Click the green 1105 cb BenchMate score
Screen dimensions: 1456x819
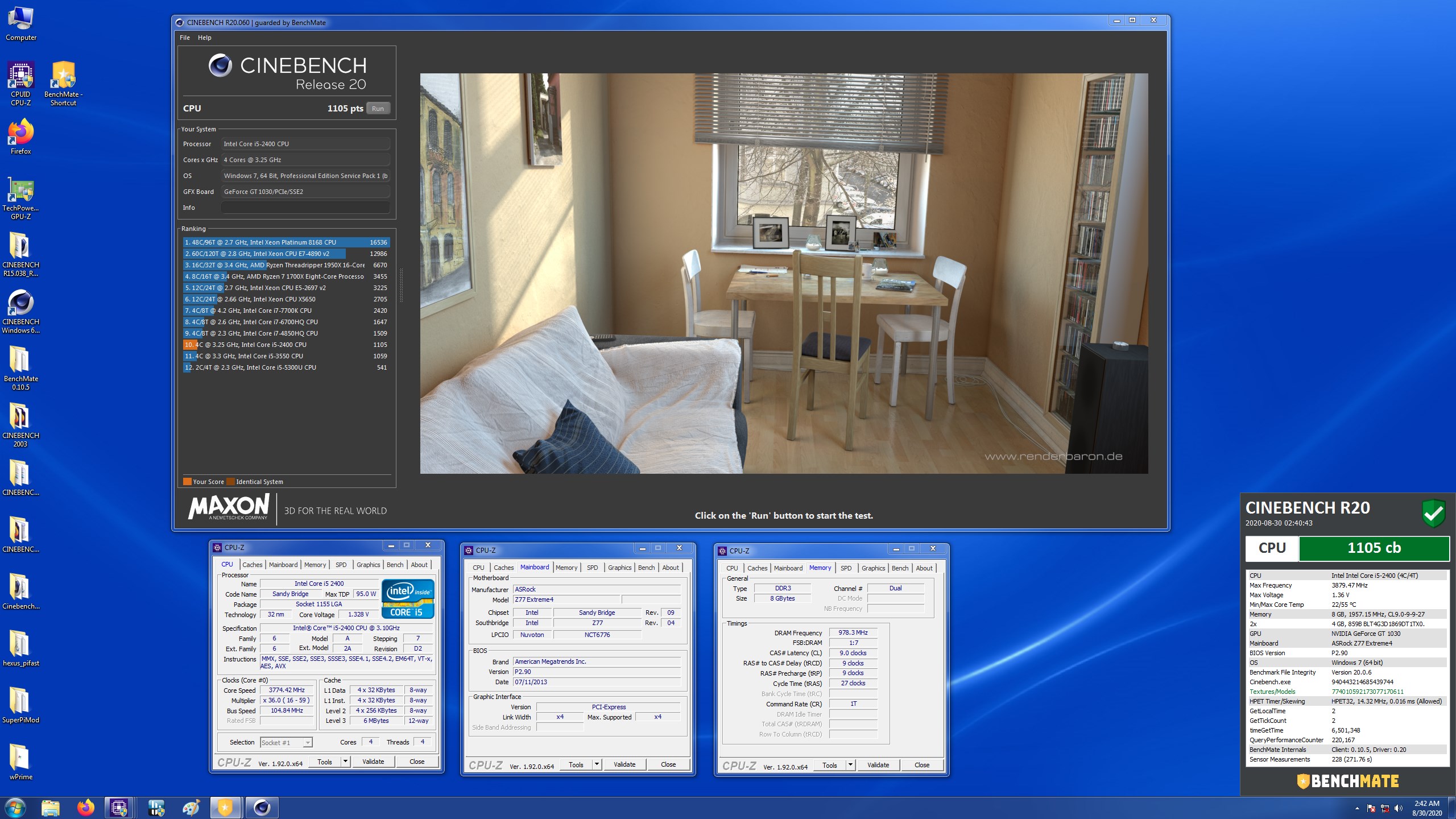coord(1374,548)
